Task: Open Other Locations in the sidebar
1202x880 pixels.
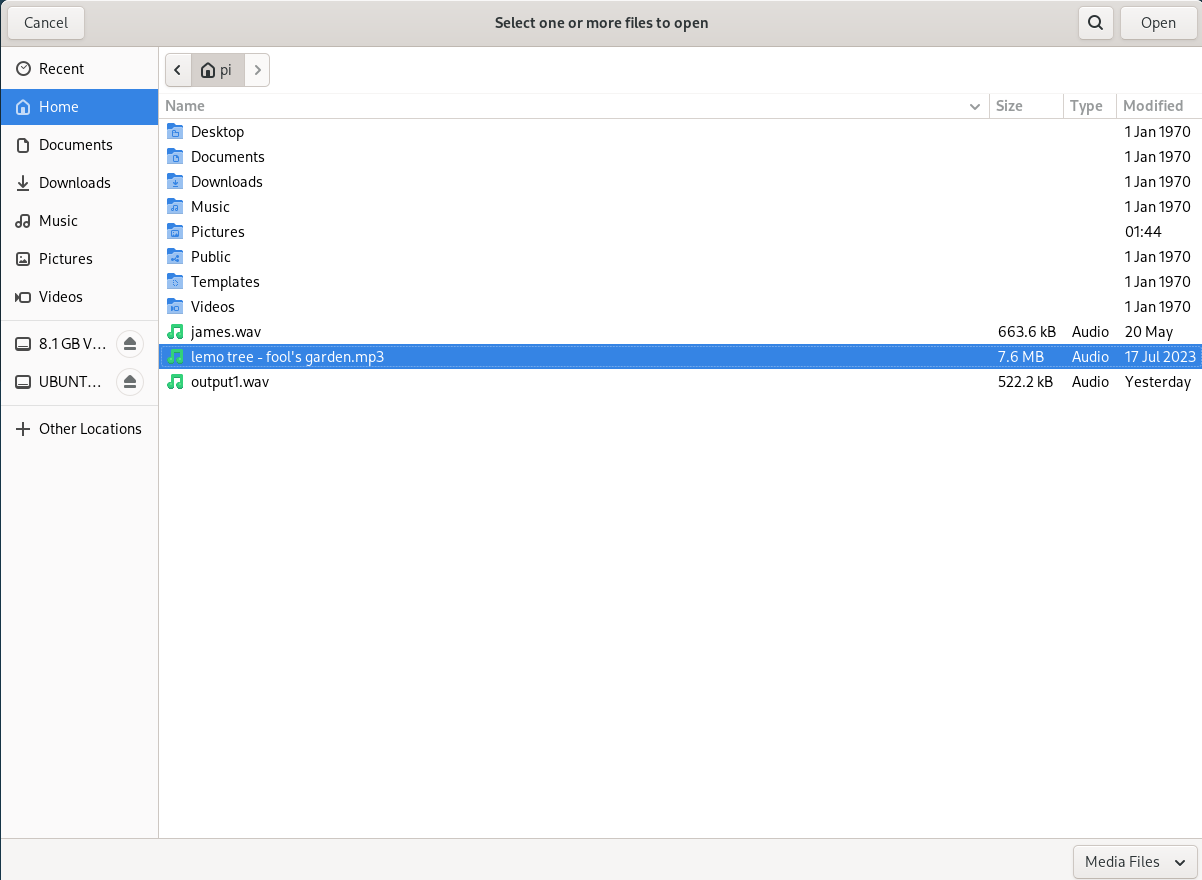Action: pos(90,429)
